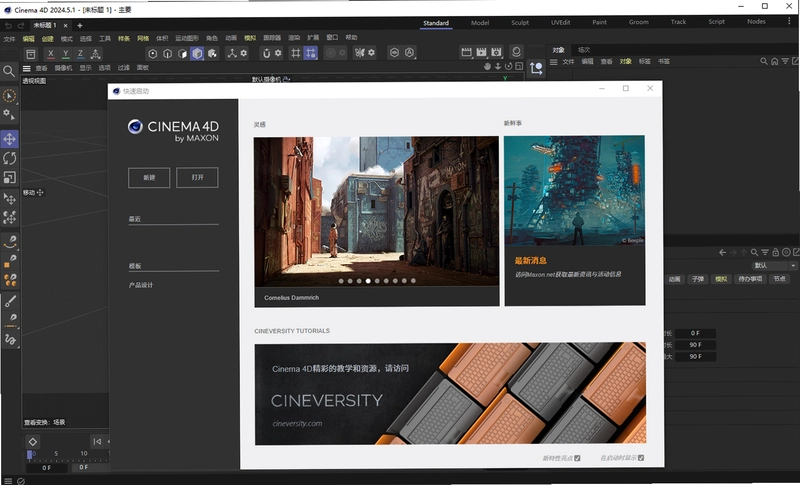Toggle Y axis lock
Screen dimensions: 800x485
click(x=65, y=54)
